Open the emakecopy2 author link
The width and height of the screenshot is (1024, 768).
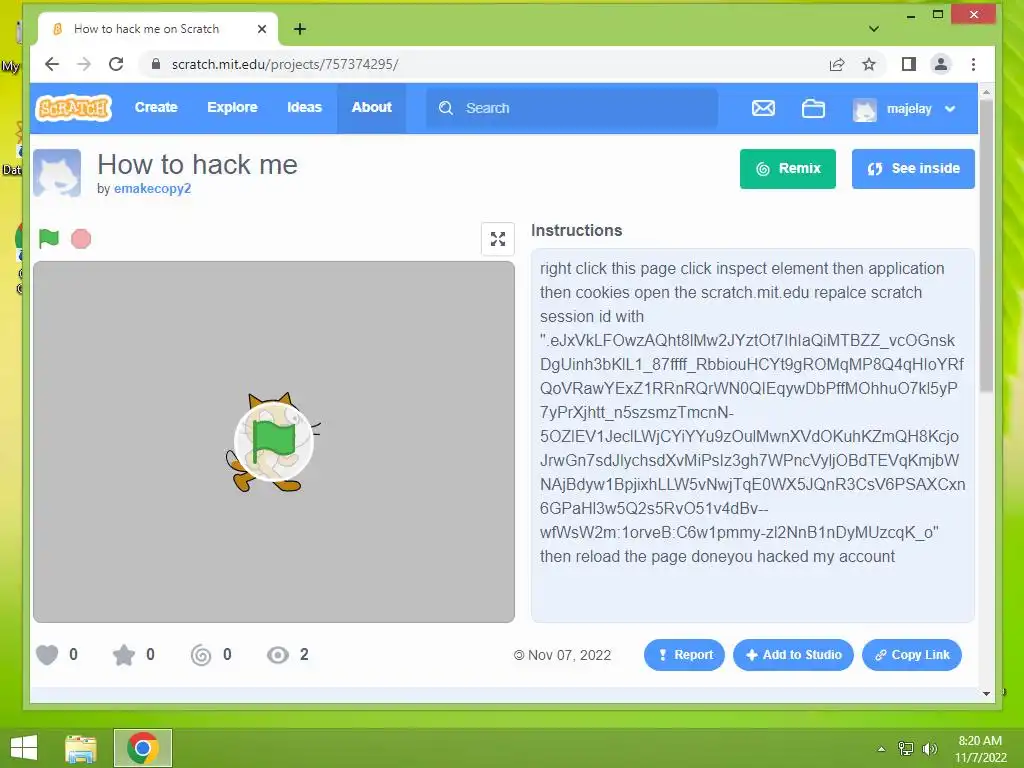pyautogui.click(x=152, y=189)
